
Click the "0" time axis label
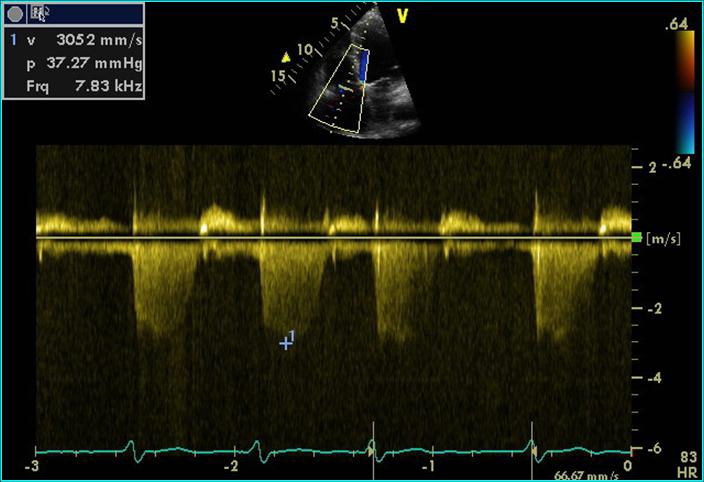coord(628,466)
